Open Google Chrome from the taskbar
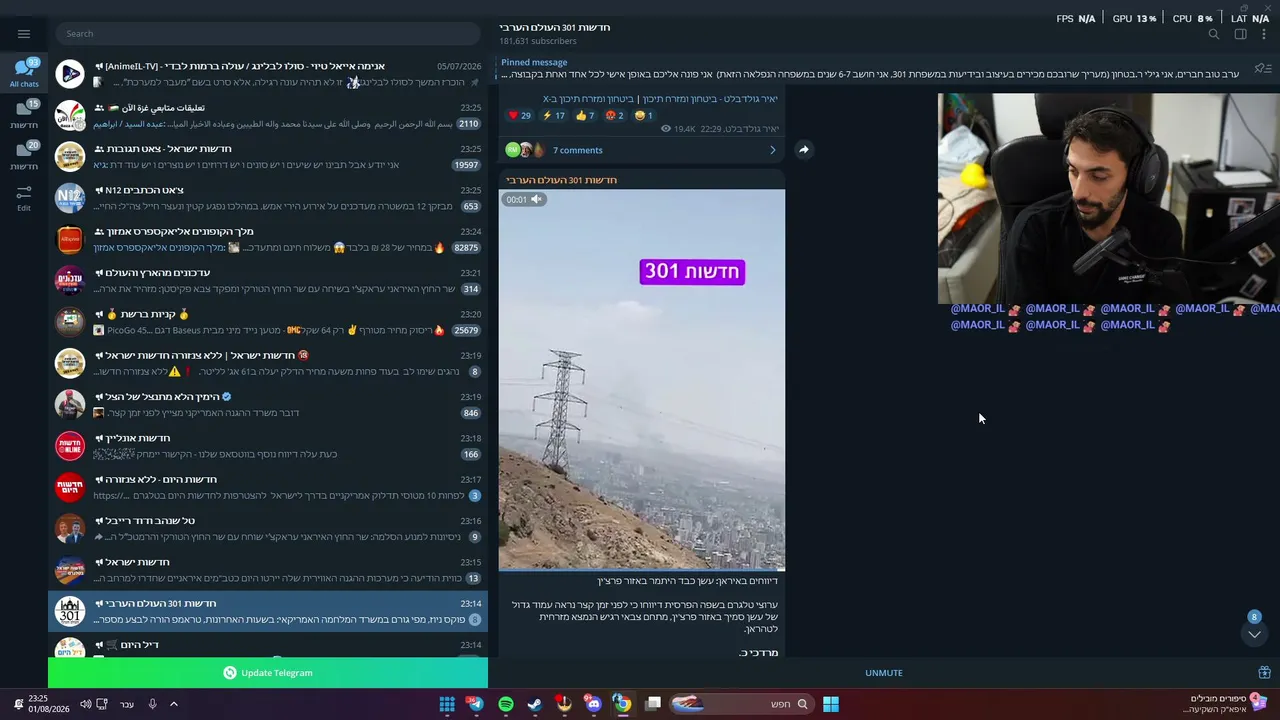 (x=623, y=704)
